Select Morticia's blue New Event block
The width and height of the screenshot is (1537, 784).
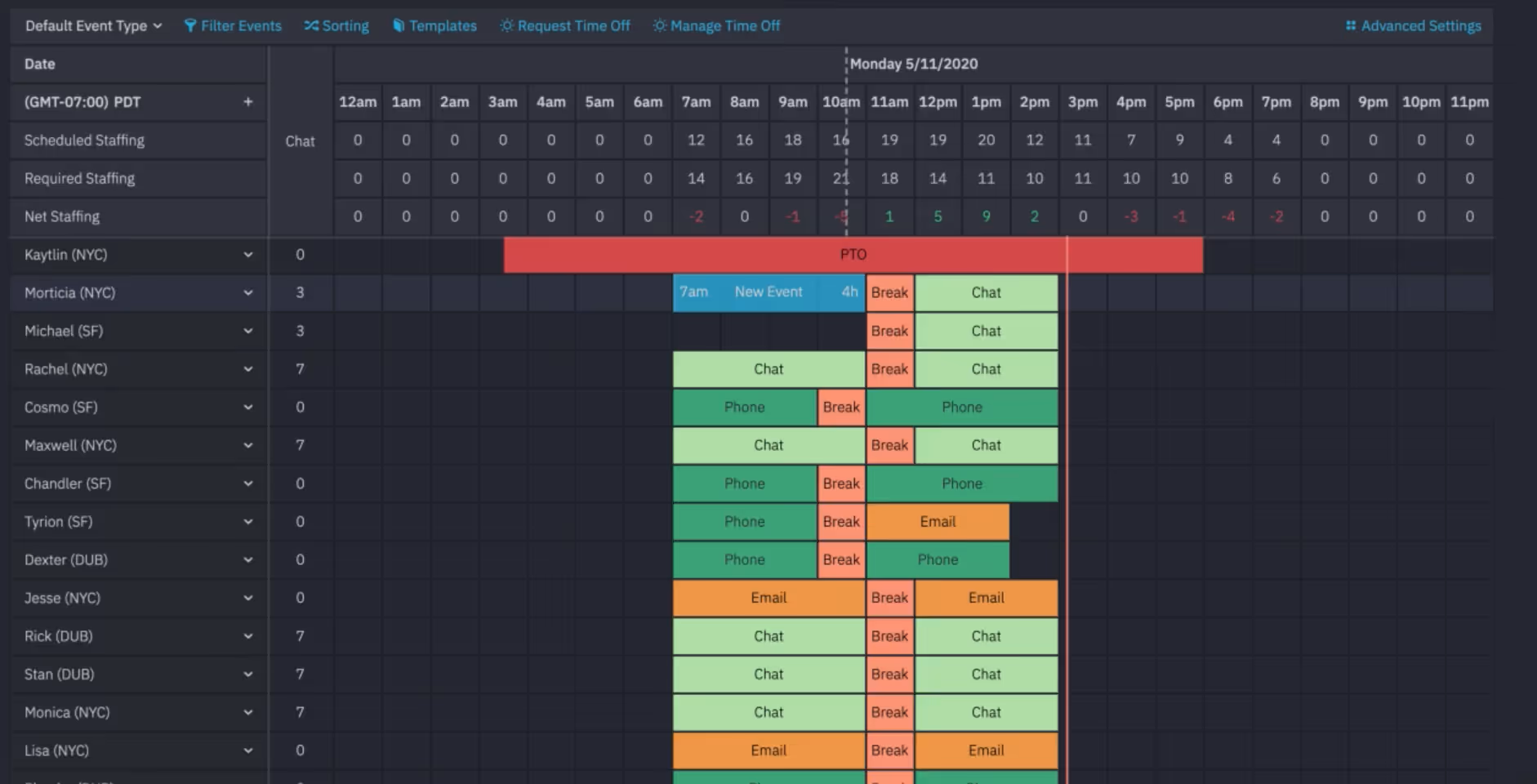tap(768, 292)
